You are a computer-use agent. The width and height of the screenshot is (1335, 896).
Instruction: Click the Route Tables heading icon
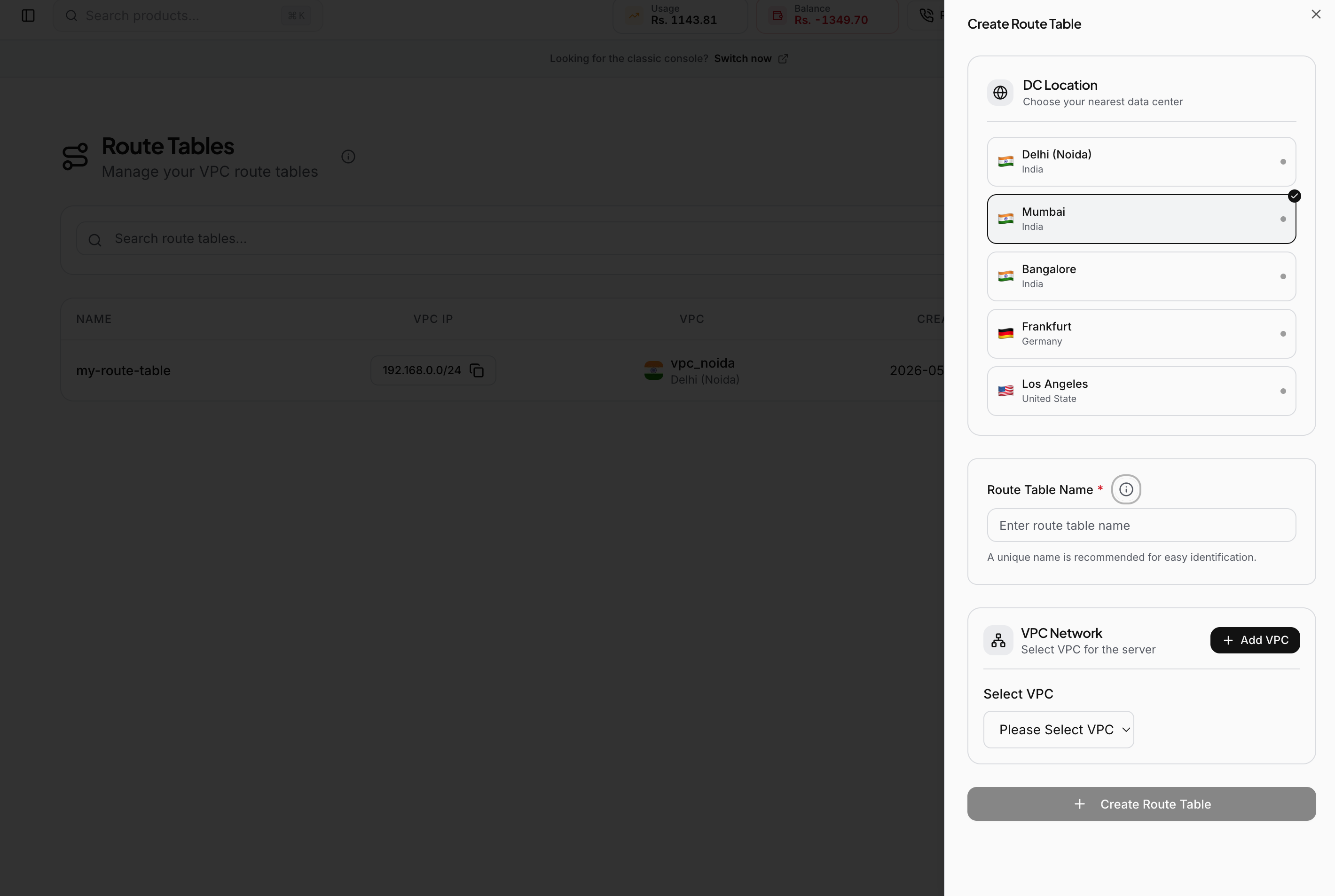click(75, 156)
